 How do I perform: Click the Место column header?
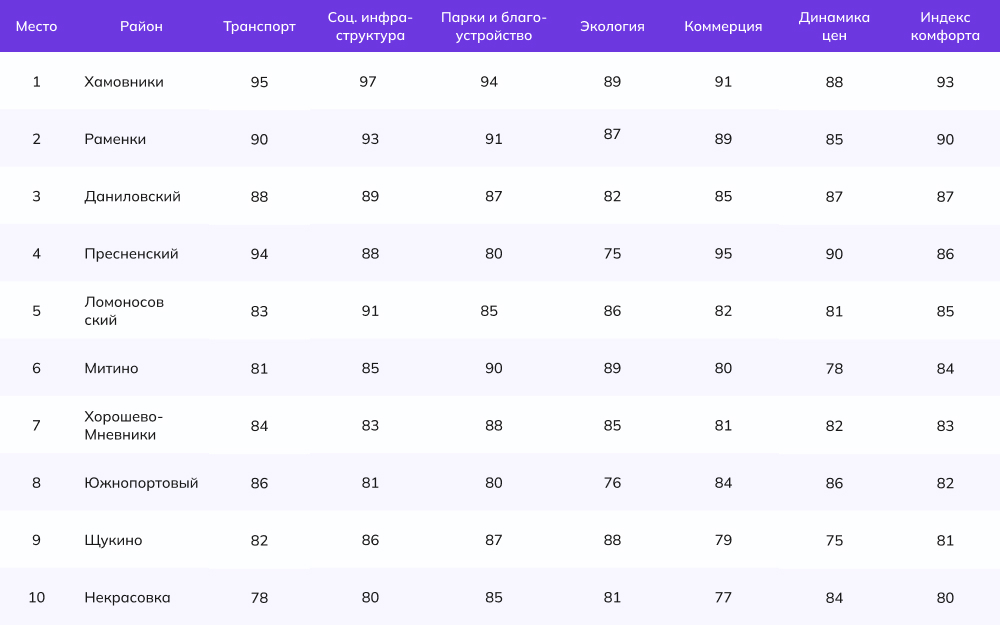(x=36, y=27)
